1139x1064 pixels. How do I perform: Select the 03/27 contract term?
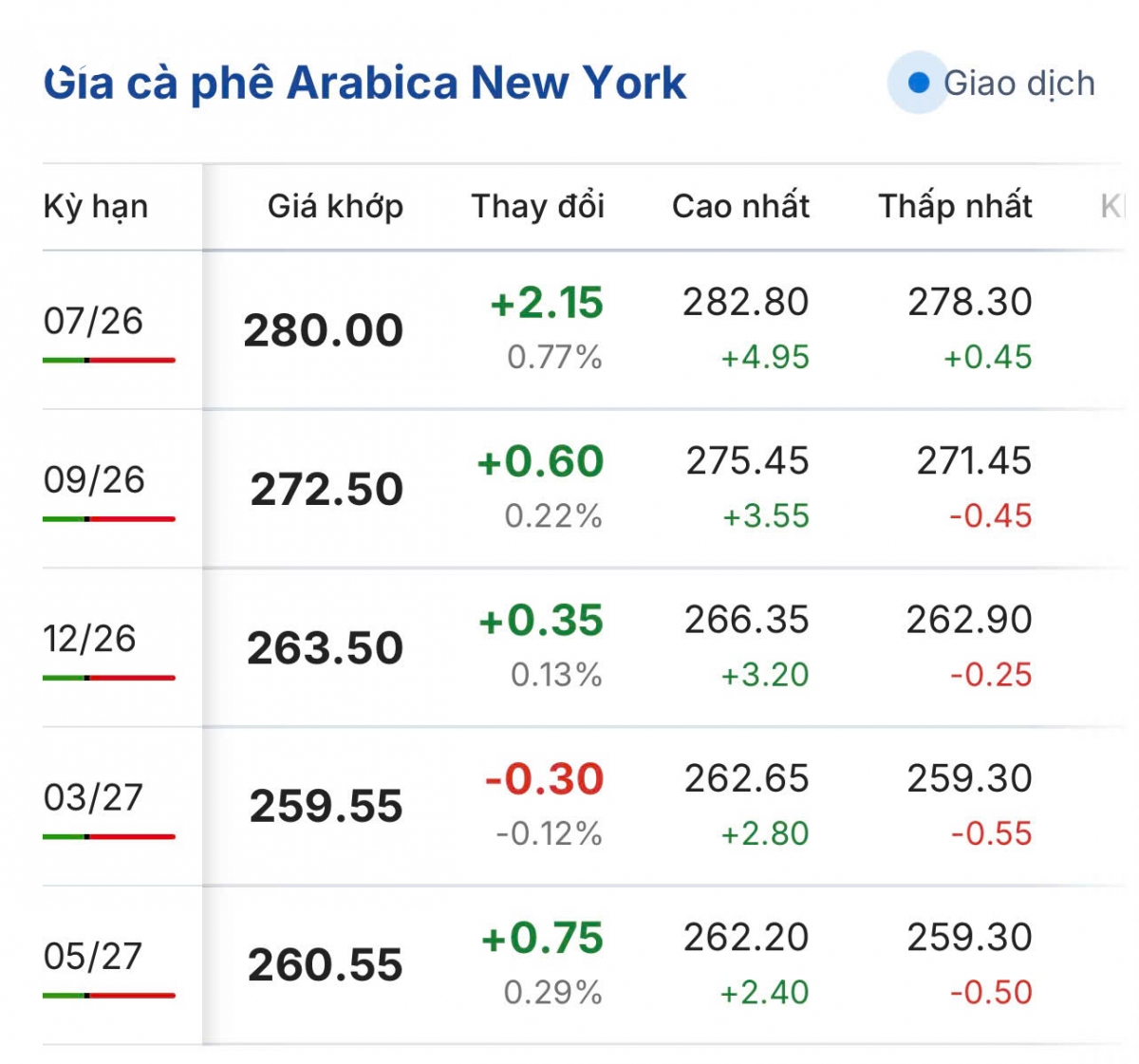(93, 797)
